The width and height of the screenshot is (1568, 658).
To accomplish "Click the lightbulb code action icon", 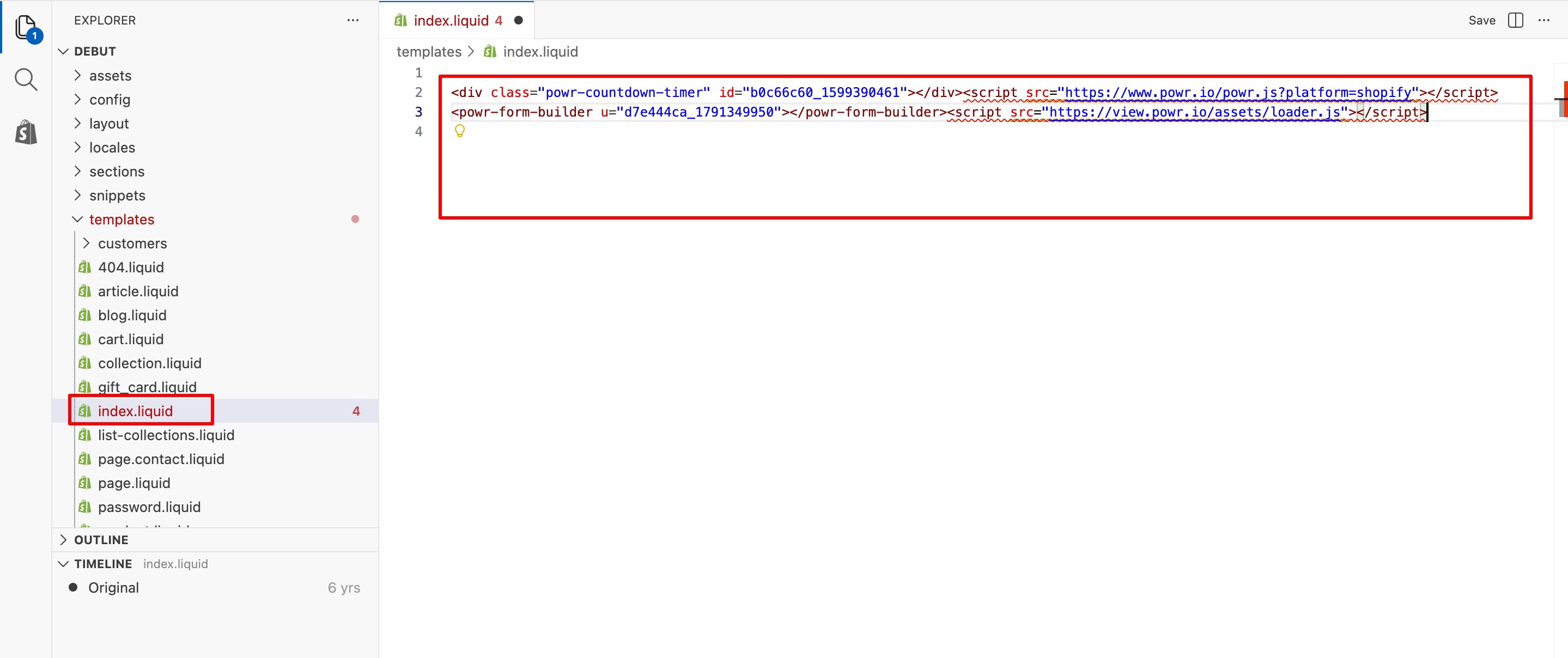I will point(460,131).
